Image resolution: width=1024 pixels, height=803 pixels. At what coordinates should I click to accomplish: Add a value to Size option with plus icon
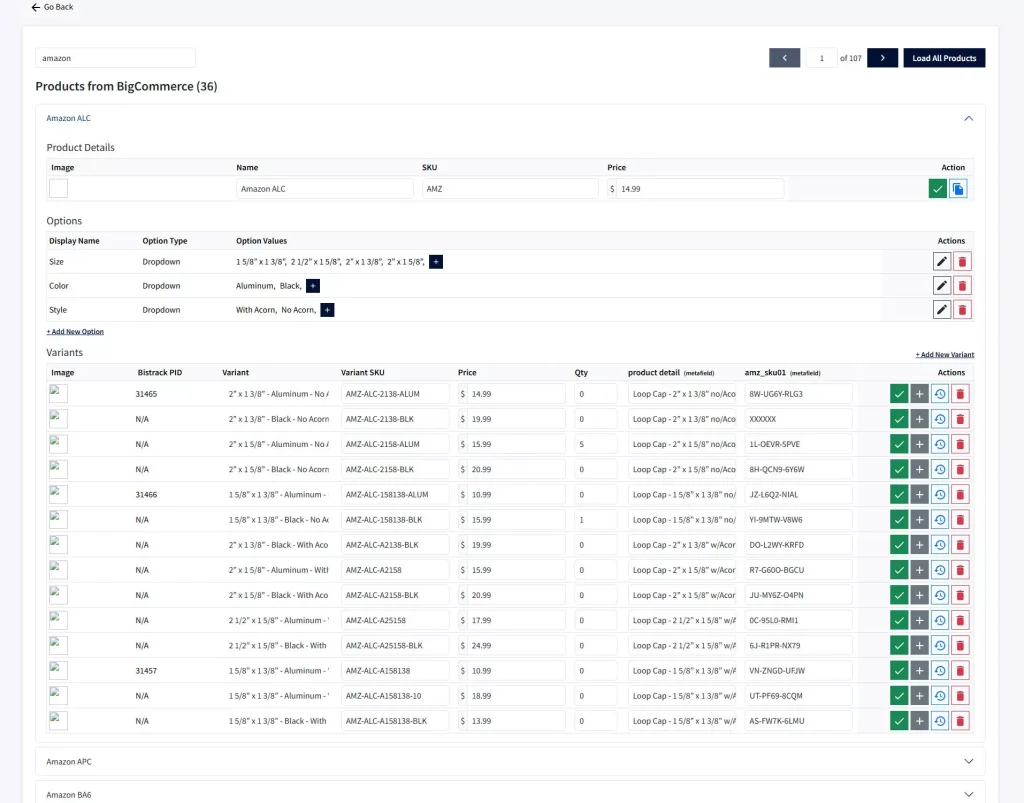pyautogui.click(x=436, y=262)
